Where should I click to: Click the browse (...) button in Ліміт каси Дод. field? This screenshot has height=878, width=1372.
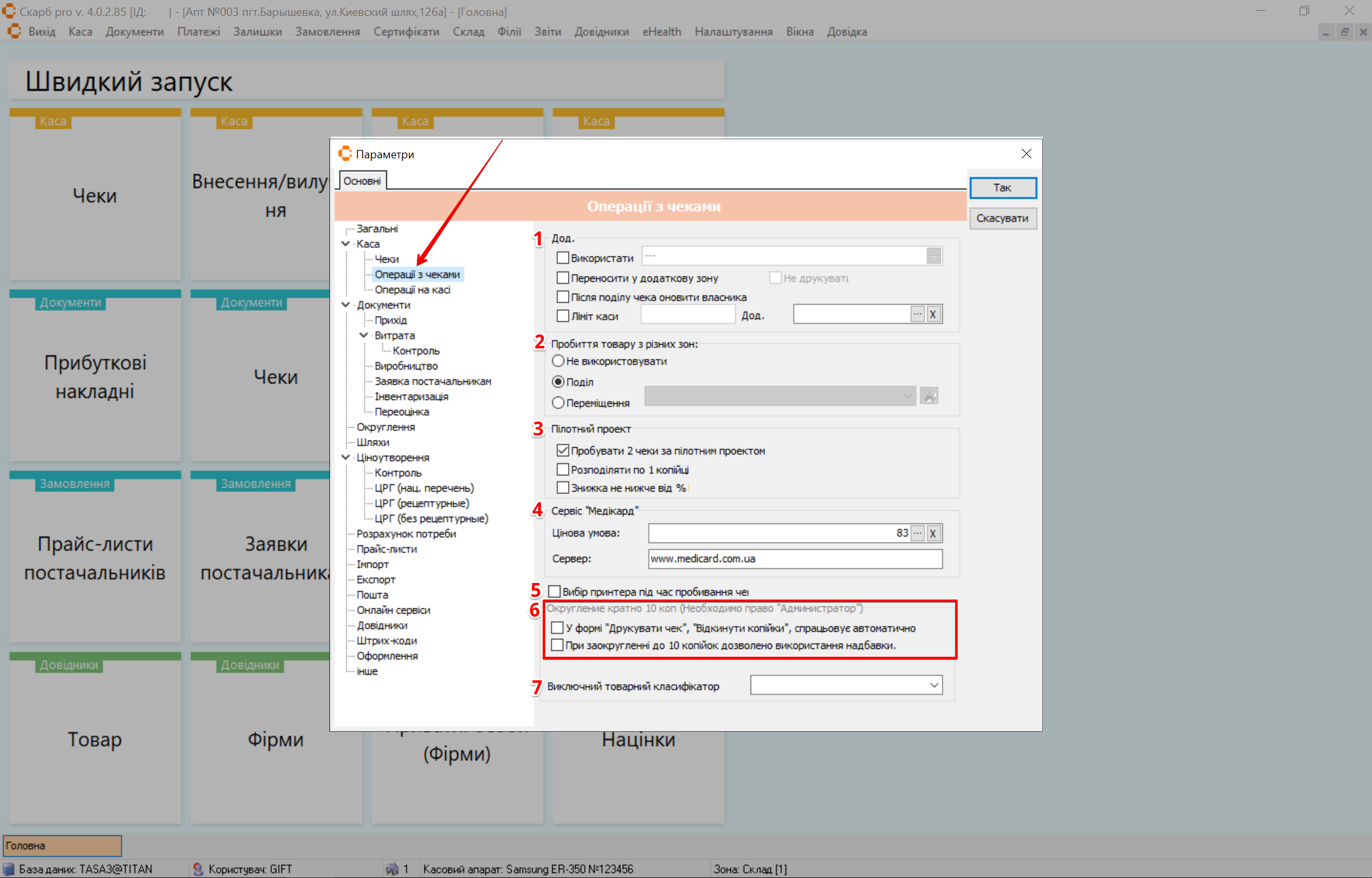917,314
